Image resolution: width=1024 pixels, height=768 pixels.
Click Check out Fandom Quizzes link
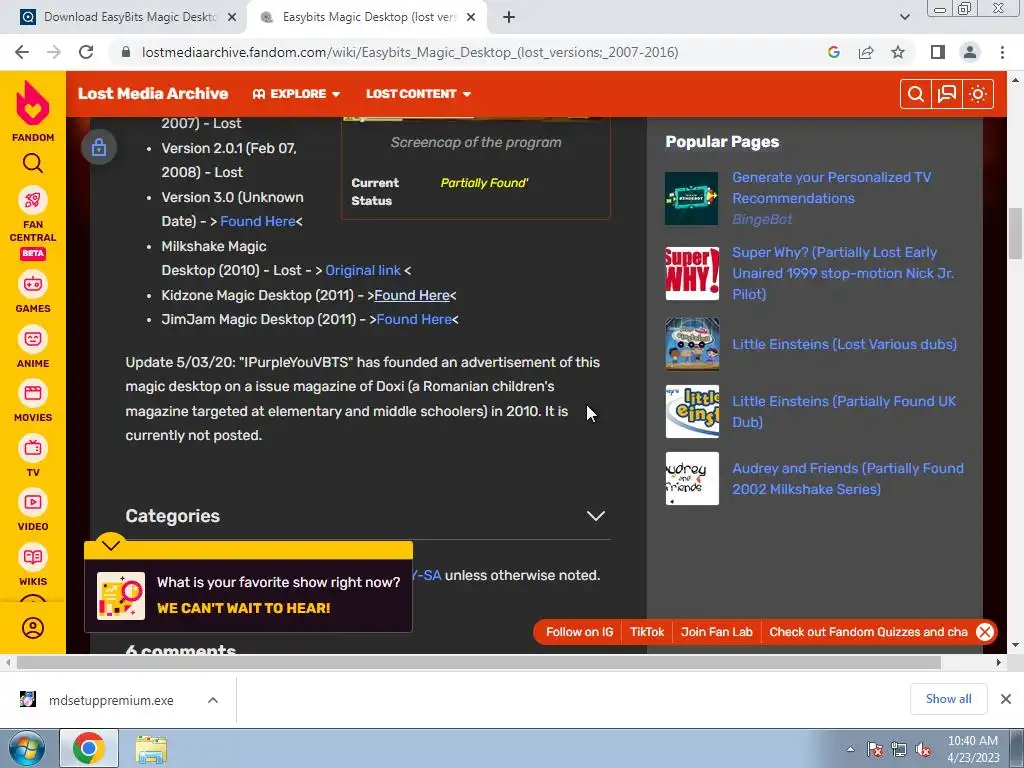[x=868, y=632]
